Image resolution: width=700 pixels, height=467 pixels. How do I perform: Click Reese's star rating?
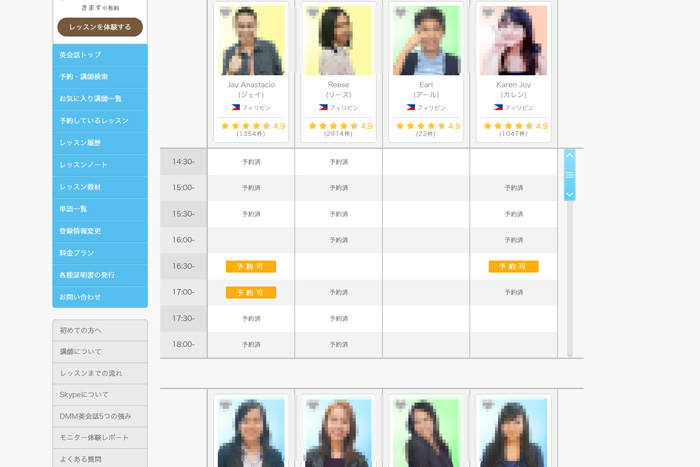click(333, 126)
